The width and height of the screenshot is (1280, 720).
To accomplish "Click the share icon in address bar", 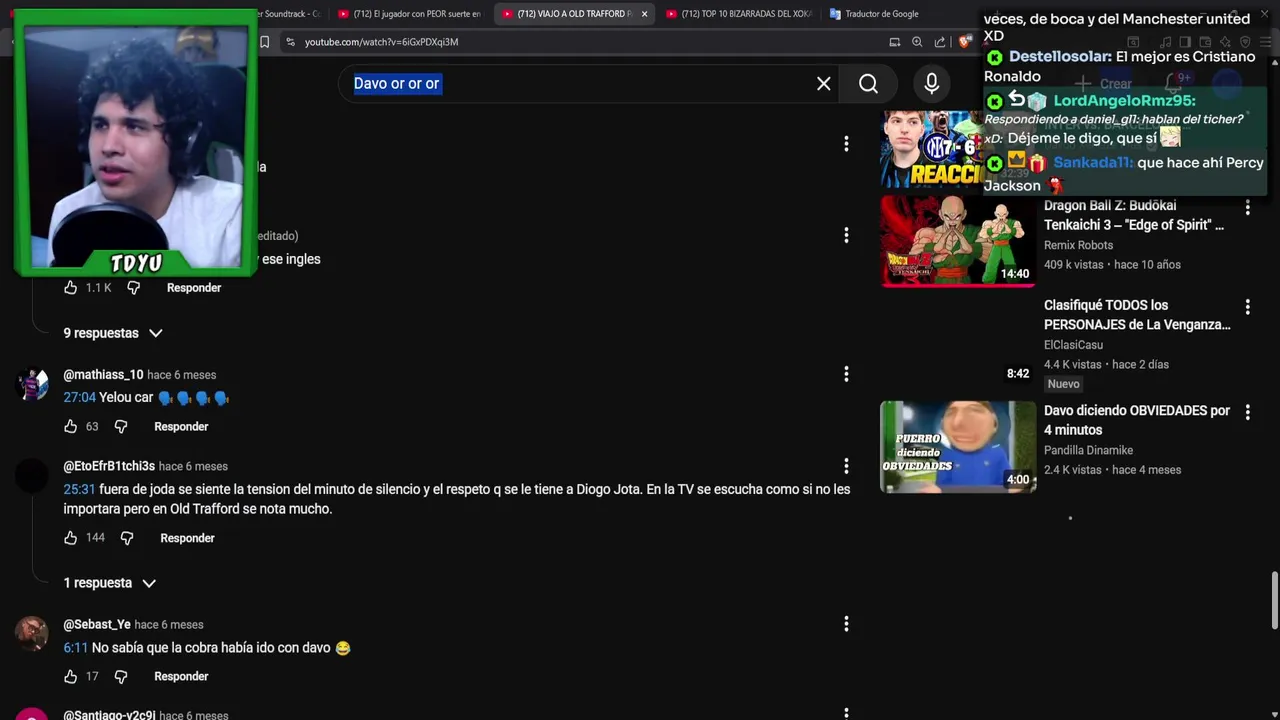I will 940,42.
